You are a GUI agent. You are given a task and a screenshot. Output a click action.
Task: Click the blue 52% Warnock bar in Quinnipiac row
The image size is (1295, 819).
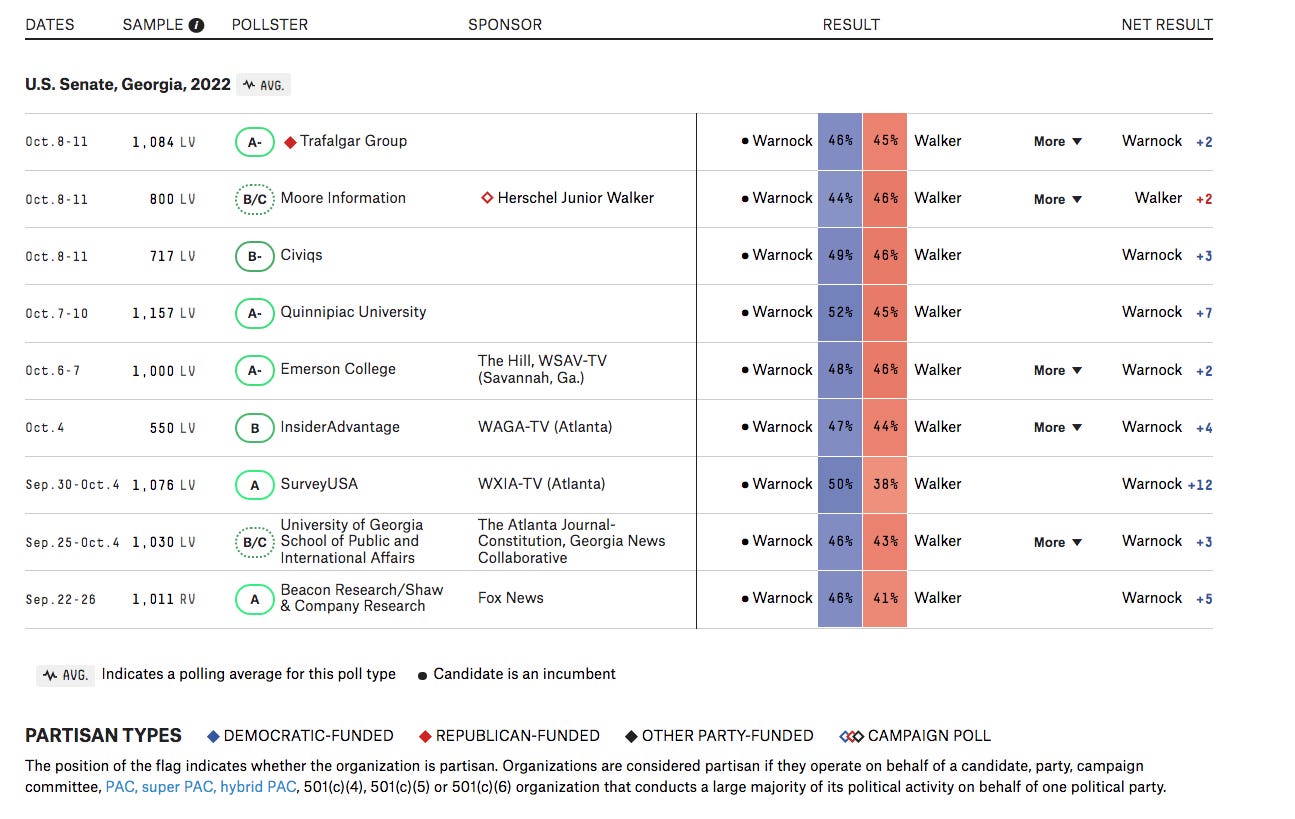pyautogui.click(x=840, y=312)
